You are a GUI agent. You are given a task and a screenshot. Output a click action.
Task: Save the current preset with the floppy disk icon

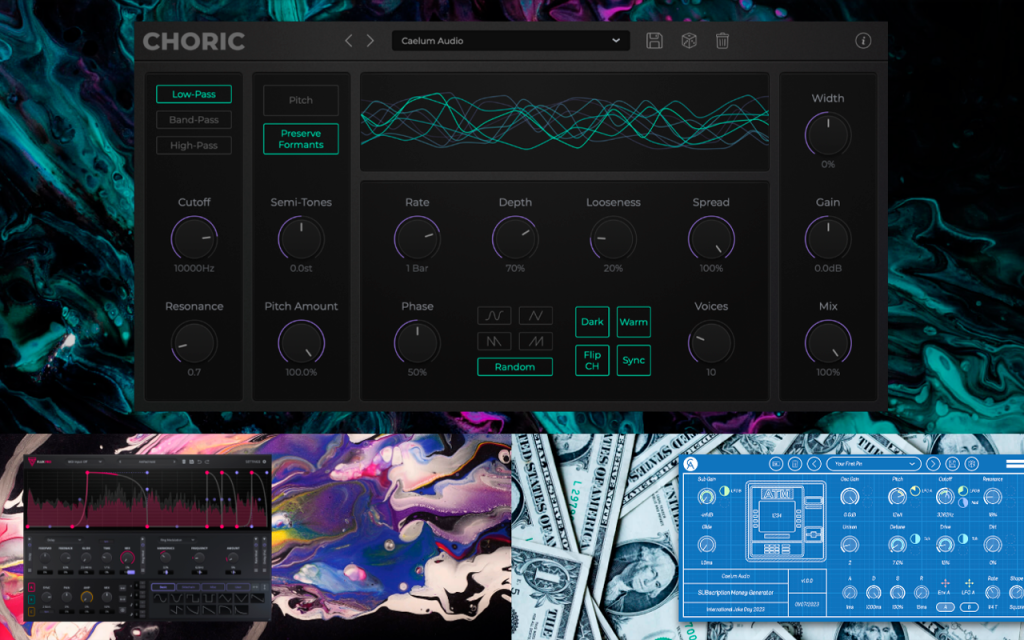(x=654, y=40)
